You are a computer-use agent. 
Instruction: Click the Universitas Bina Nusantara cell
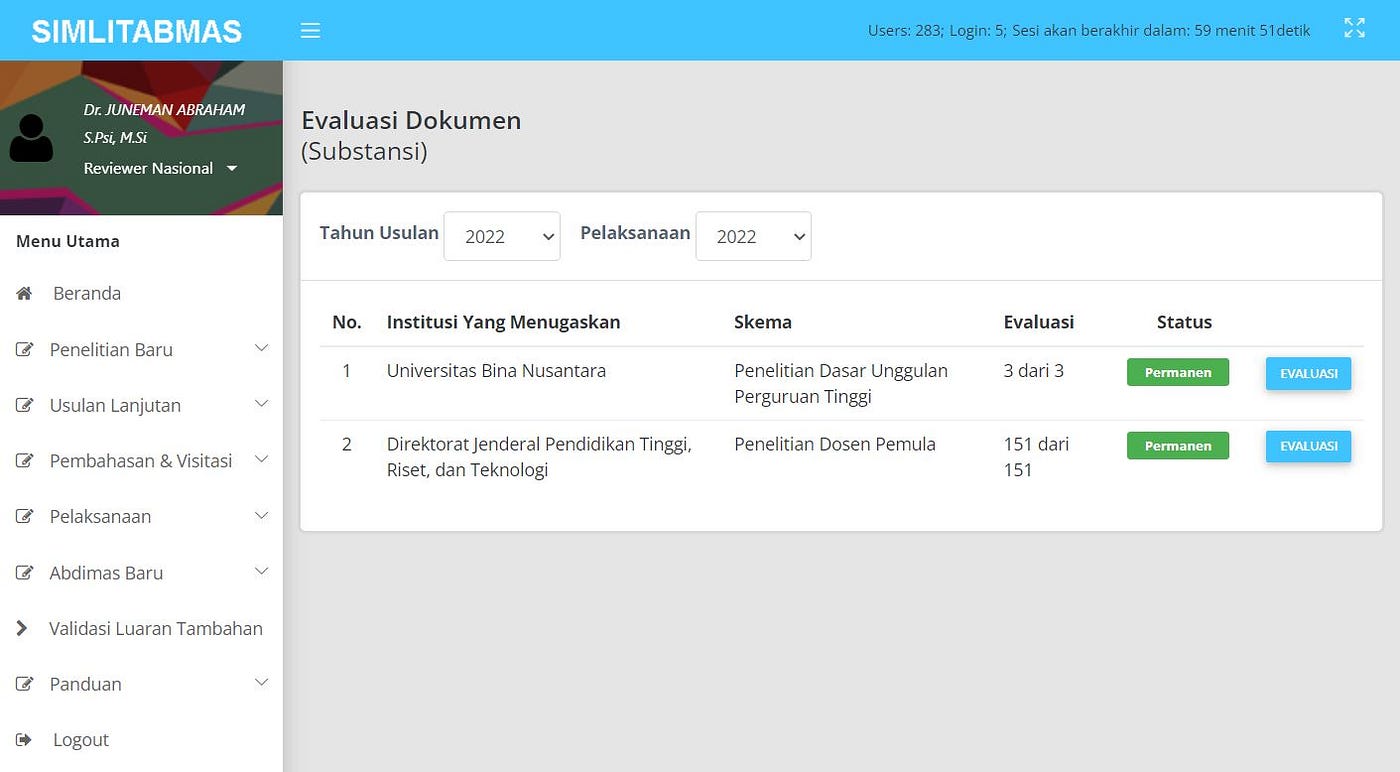point(496,371)
